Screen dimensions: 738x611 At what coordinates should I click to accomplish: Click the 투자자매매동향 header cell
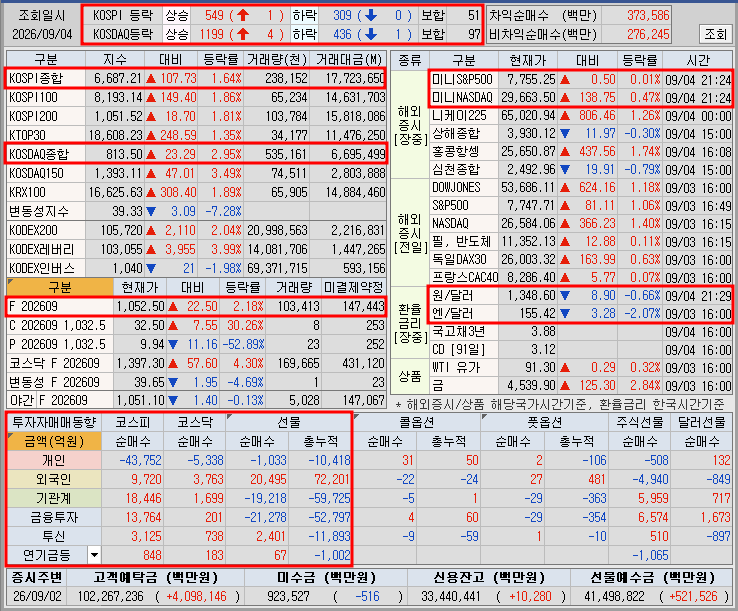point(54,422)
